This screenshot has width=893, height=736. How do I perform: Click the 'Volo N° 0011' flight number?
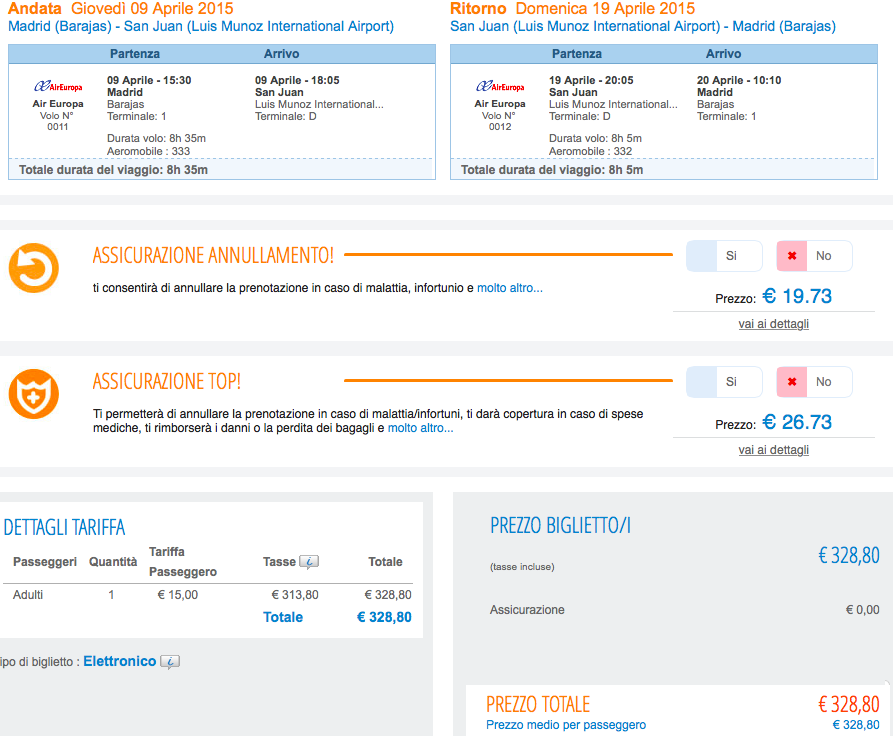(x=57, y=121)
